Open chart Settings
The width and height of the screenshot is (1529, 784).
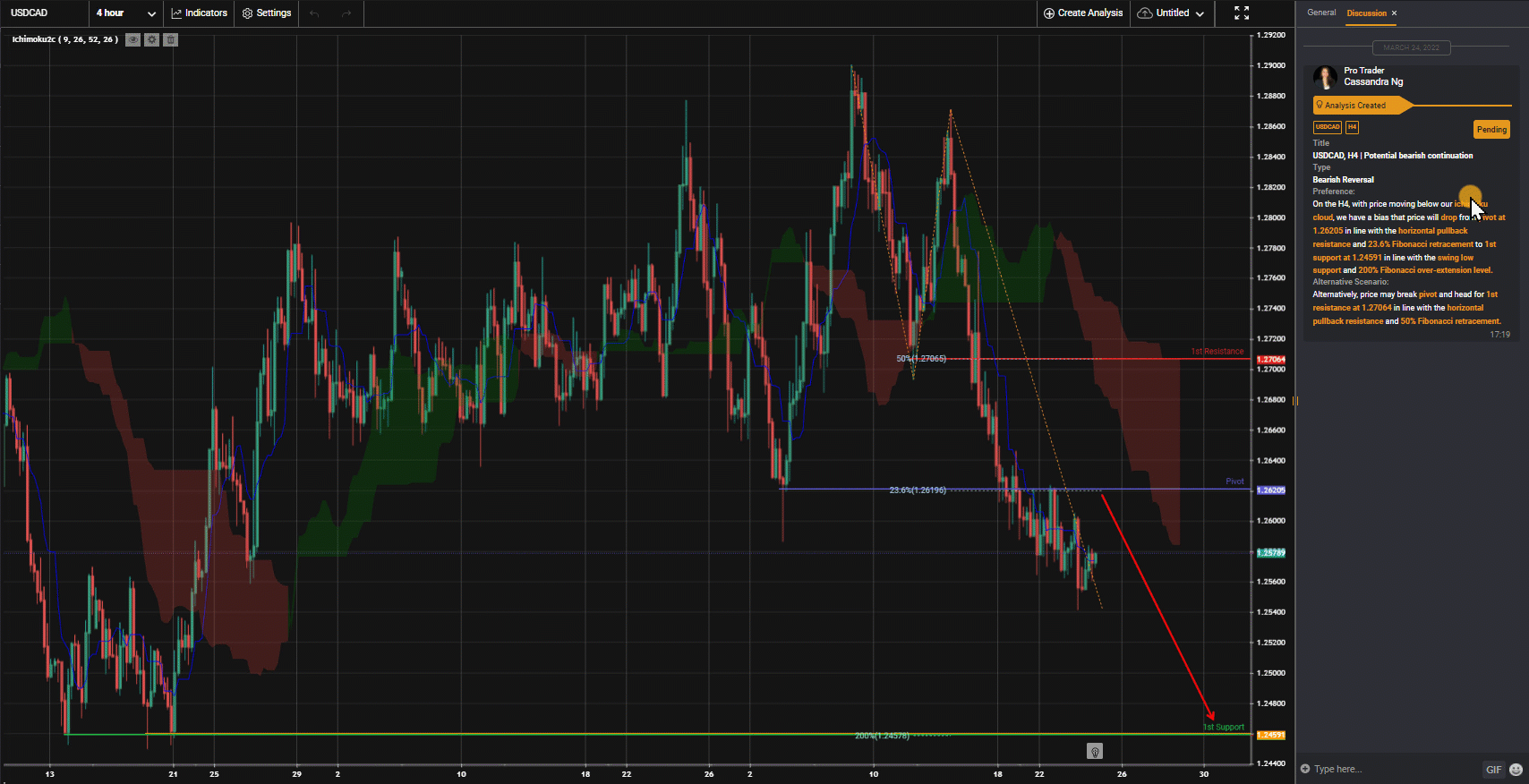pyautogui.click(x=267, y=13)
